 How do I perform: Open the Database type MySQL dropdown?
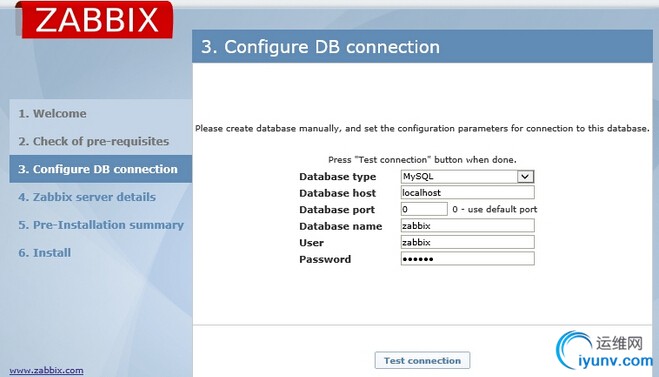click(x=467, y=177)
